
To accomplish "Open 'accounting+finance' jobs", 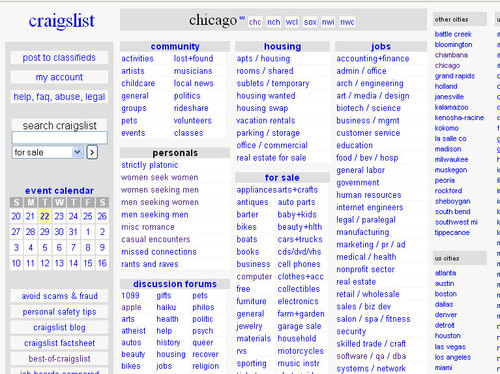I will click(x=373, y=59).
